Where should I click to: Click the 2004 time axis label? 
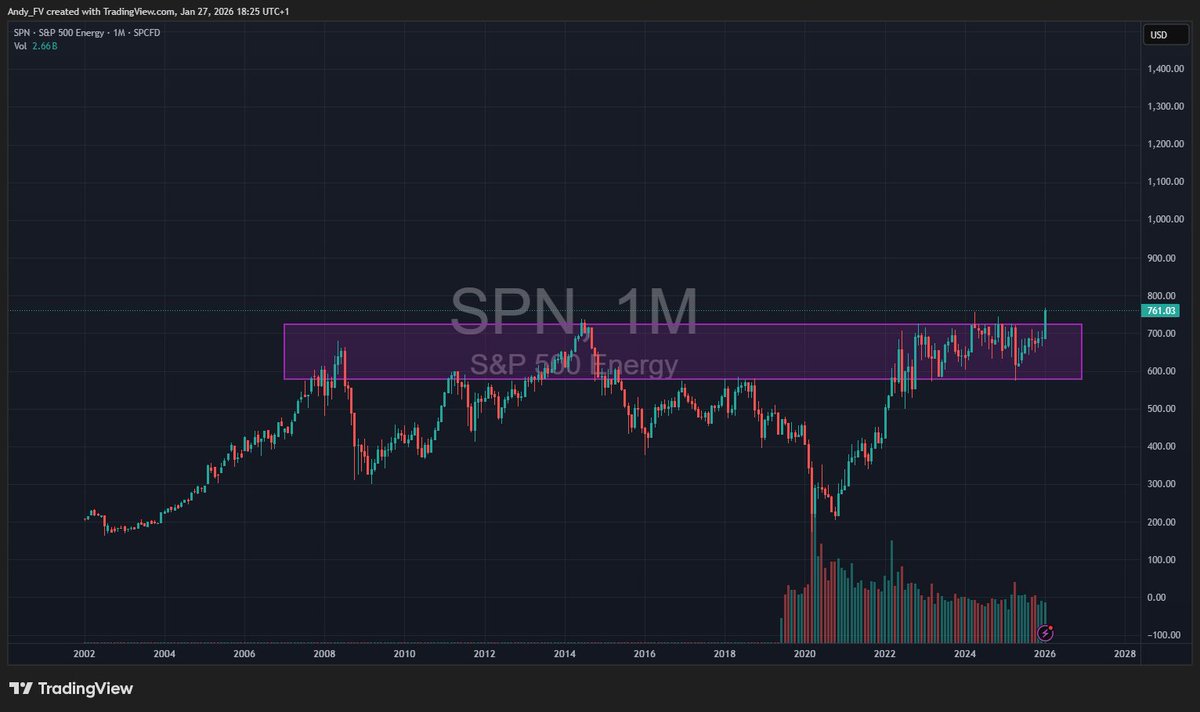point(164,654)
